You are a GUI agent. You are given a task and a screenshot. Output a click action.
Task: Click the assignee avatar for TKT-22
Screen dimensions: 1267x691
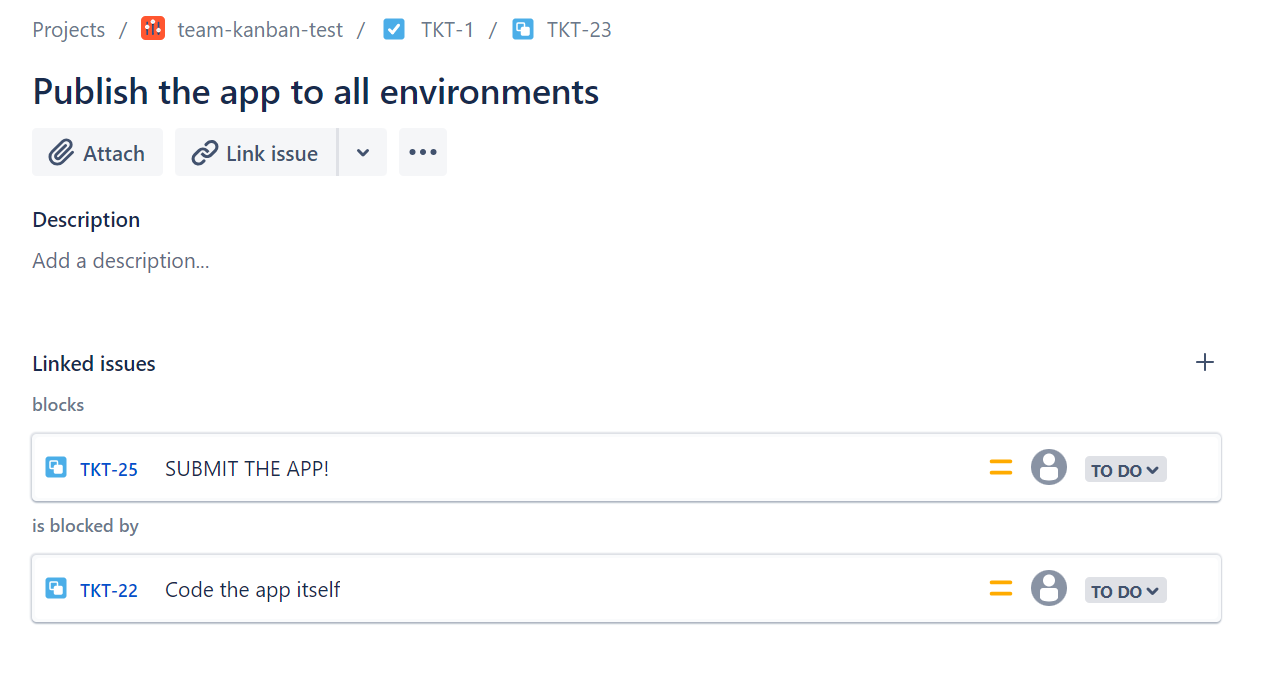point(1048,588)
